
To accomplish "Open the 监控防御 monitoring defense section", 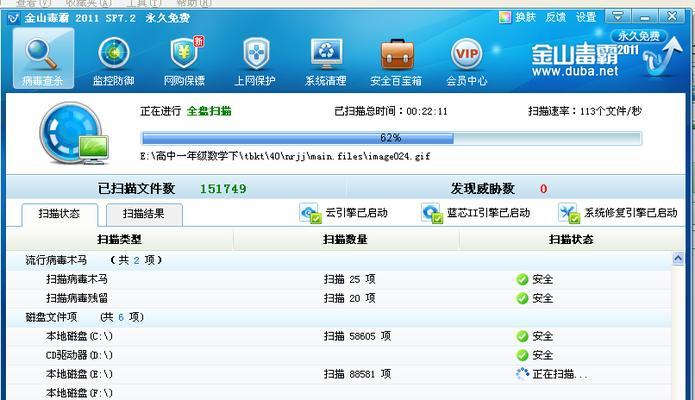I will click(x=113, y=61).
